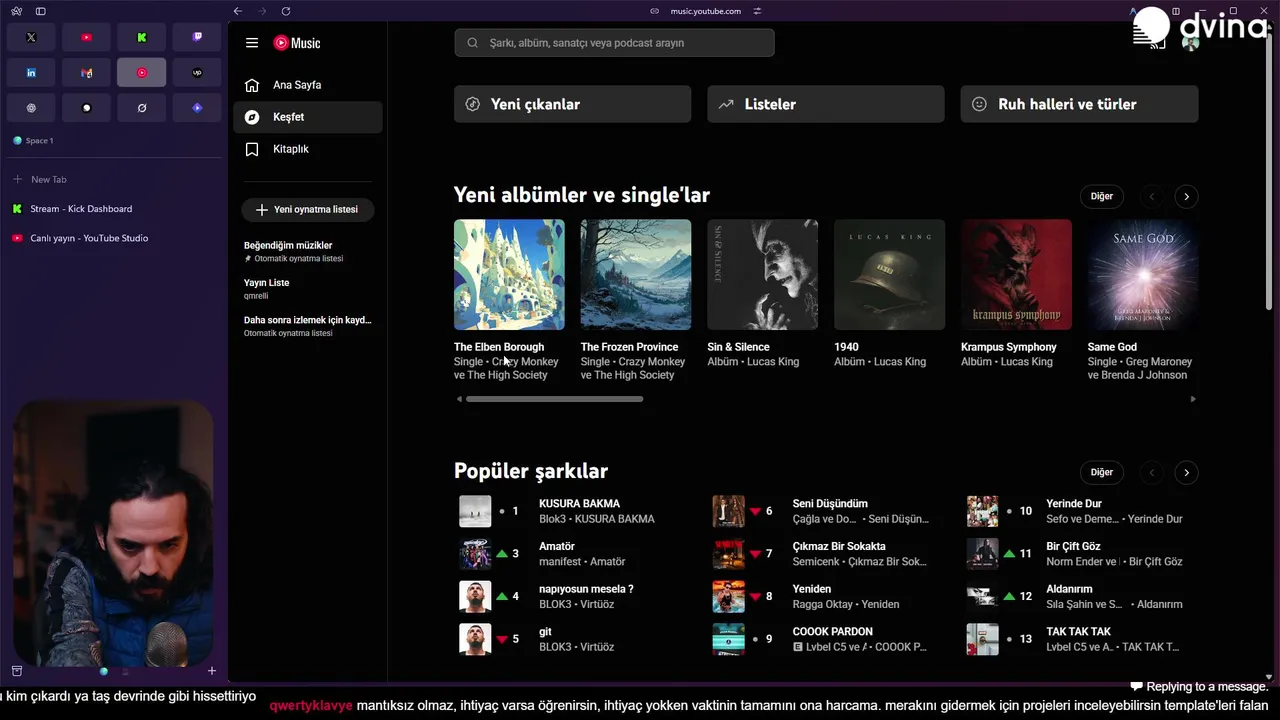The width and height of the screenshot is (1280, 720).
Task: Select Keşfet in the navigation menu
Action: pyautogui.click(x=308, y=117)
